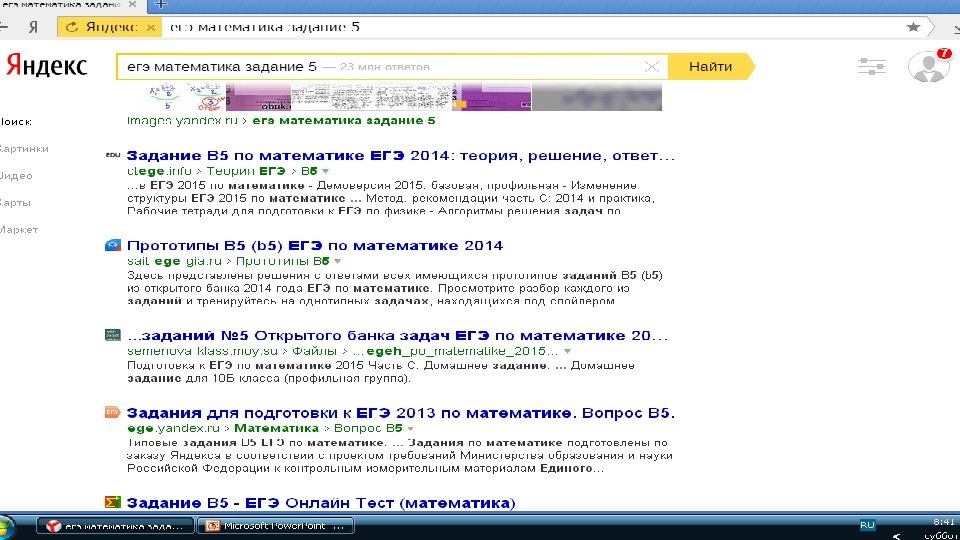Click the ege.yandex.ru site path link

pyautogui.click(x=173, y=429)
